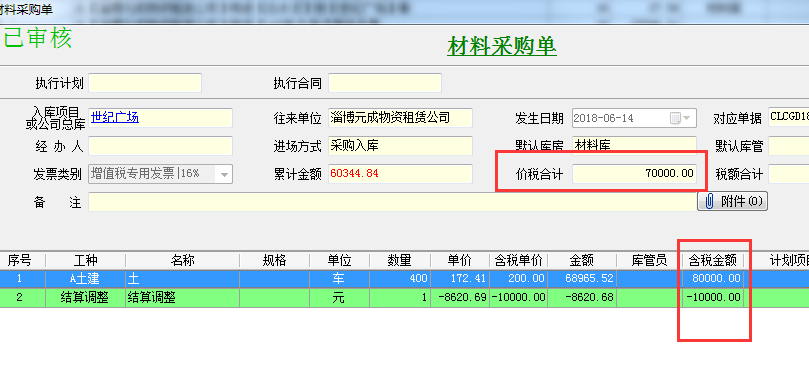Click the 土 name cell in row 1

pyautogui.click(x=183, y=279)
